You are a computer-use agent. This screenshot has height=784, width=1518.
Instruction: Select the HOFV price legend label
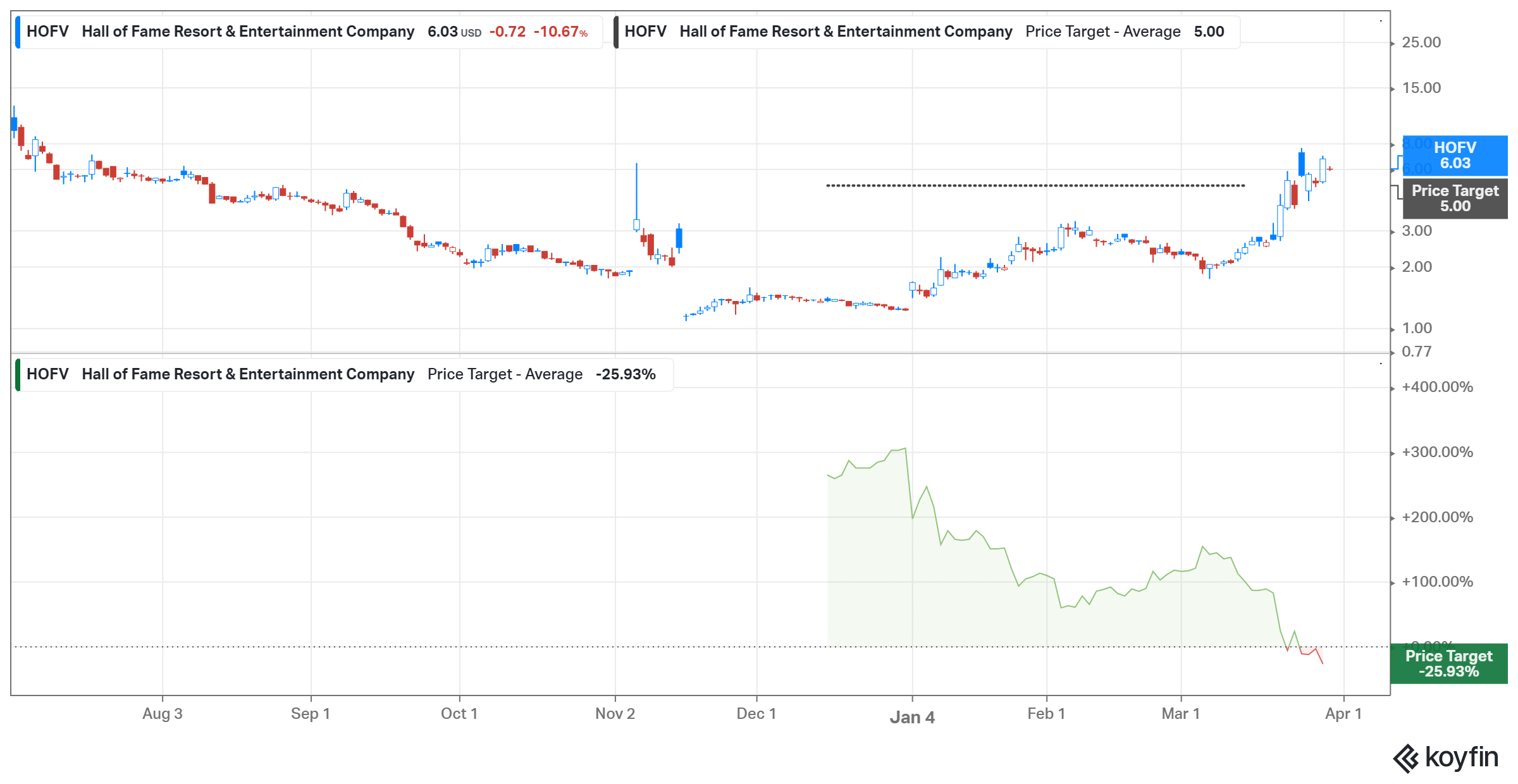coord(309,32)
